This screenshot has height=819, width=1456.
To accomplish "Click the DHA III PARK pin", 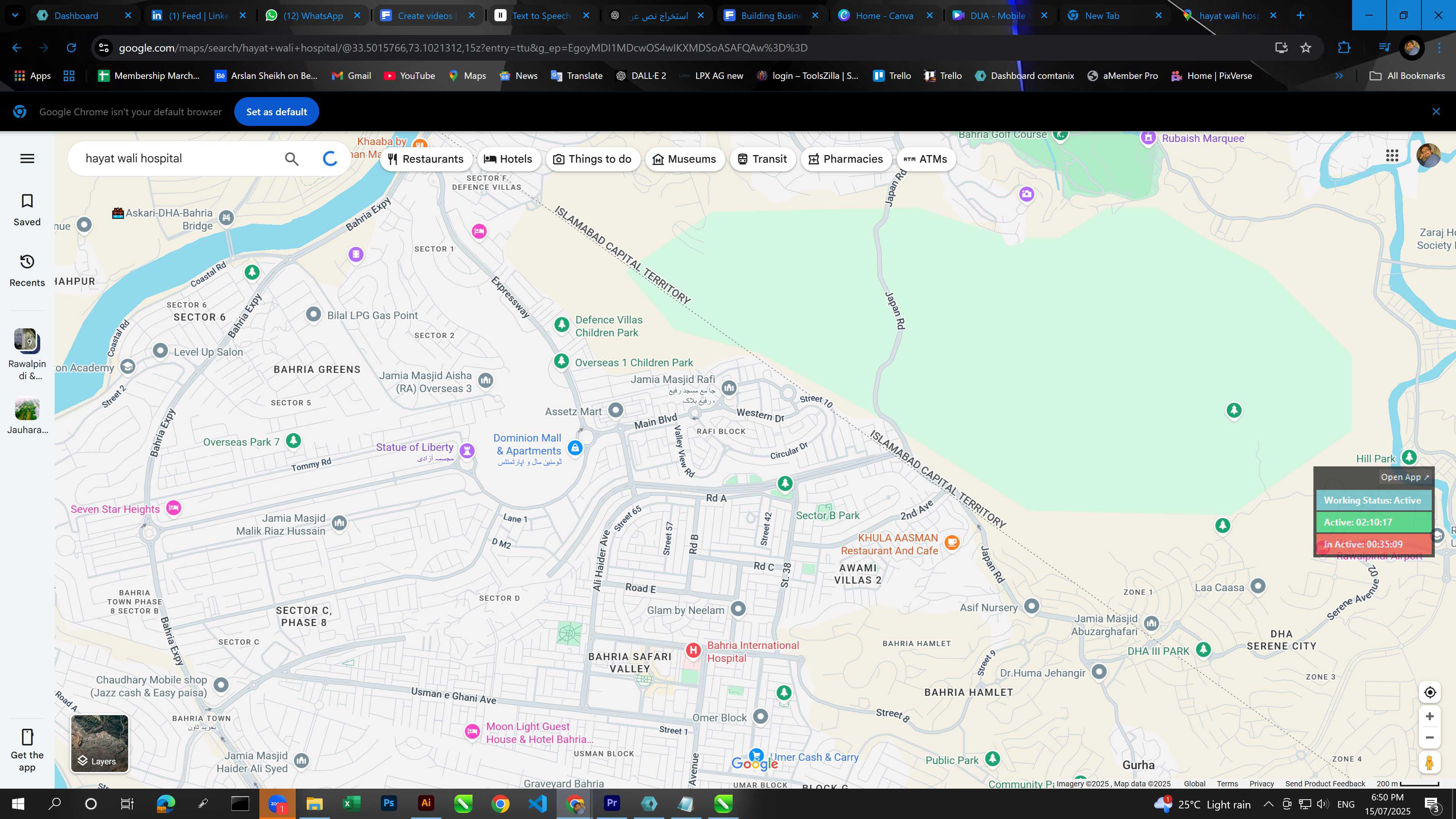I will click(x=1203, y=650).
